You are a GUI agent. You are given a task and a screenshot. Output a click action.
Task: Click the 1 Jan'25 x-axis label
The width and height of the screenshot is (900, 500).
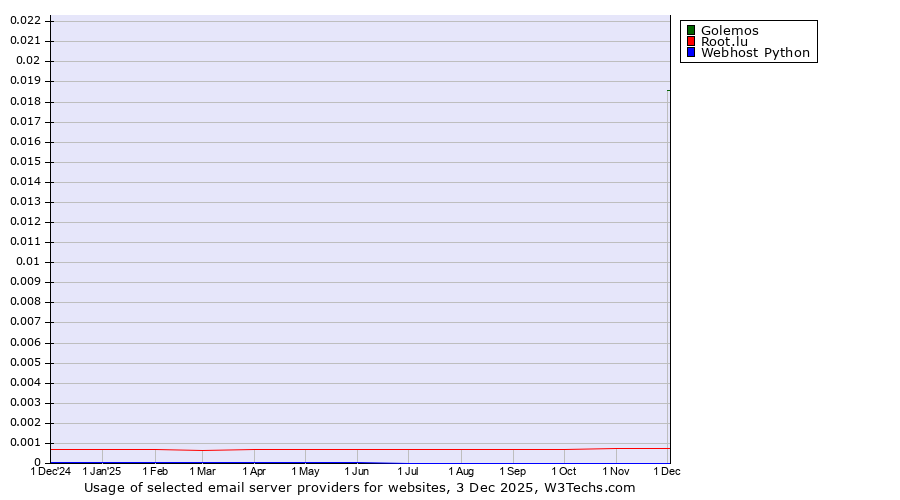click(x=102, y=471)
